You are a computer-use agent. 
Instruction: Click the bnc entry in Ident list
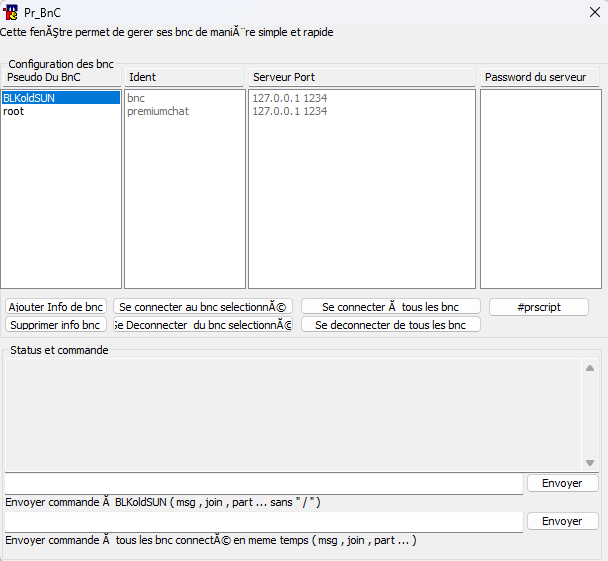click(x=185, y=98)
